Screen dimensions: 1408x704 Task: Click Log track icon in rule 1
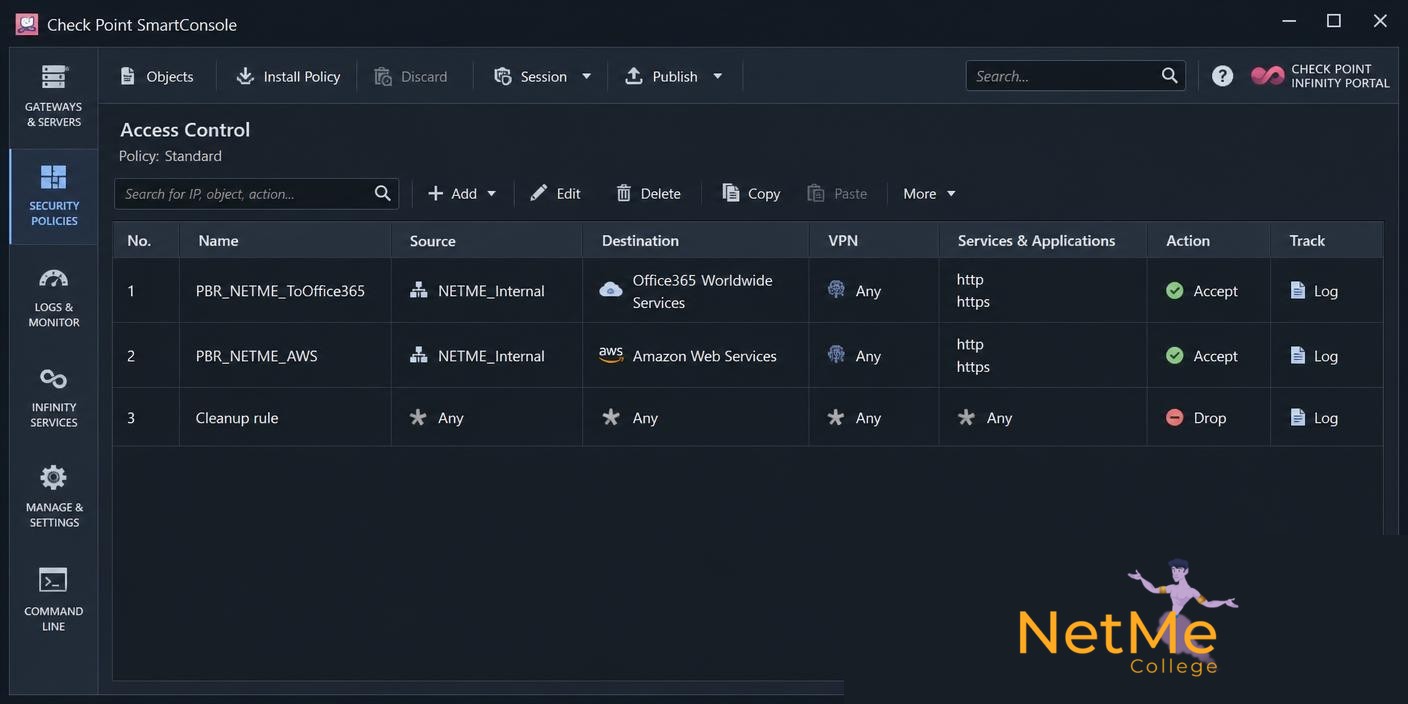coord(1298,290)
